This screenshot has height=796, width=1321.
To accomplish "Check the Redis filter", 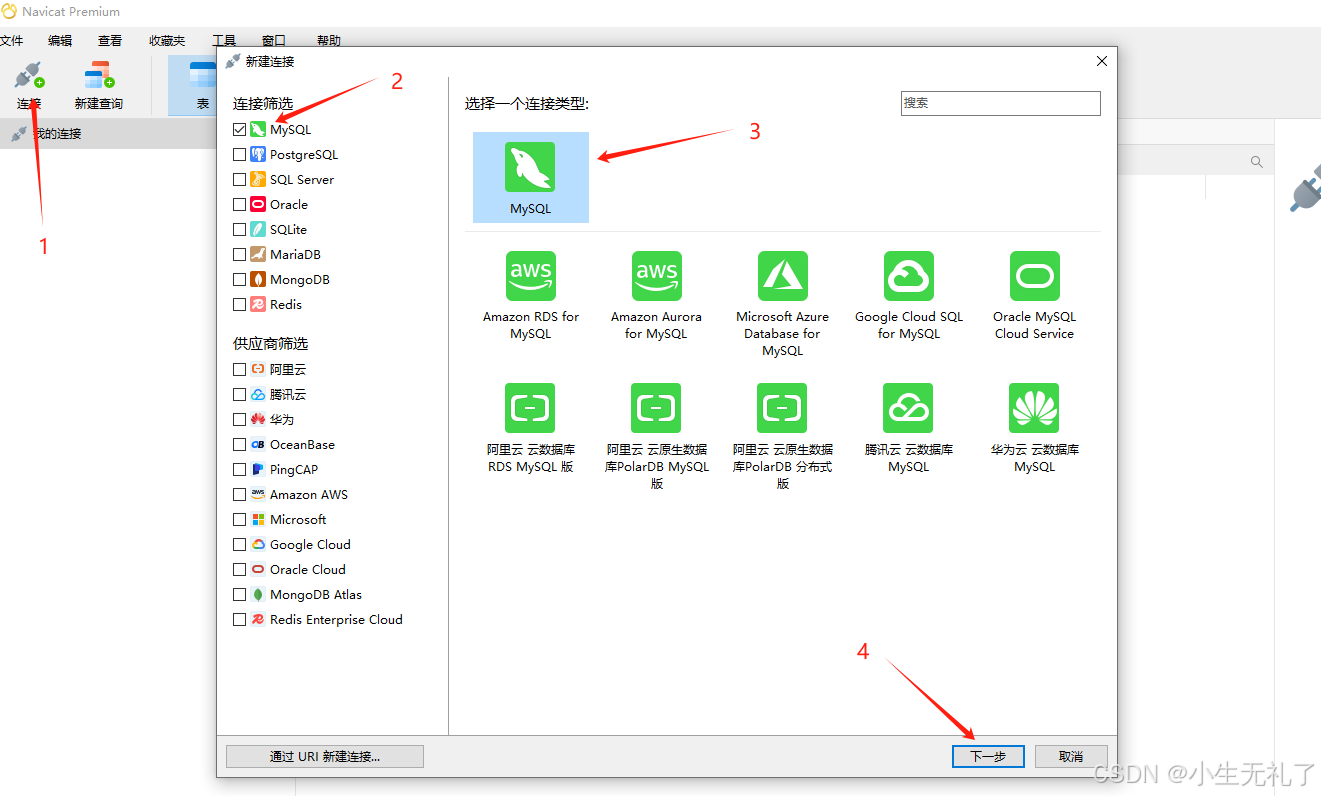I will click(x=239, y=305).
